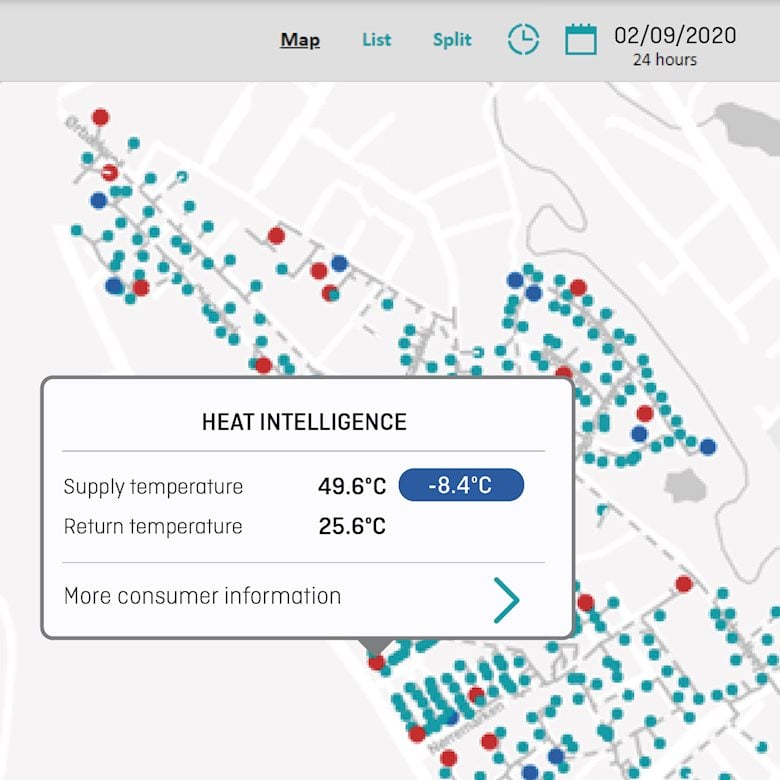
Task: Select red marker at dashed line end right of popup
Action: (684, 584)
